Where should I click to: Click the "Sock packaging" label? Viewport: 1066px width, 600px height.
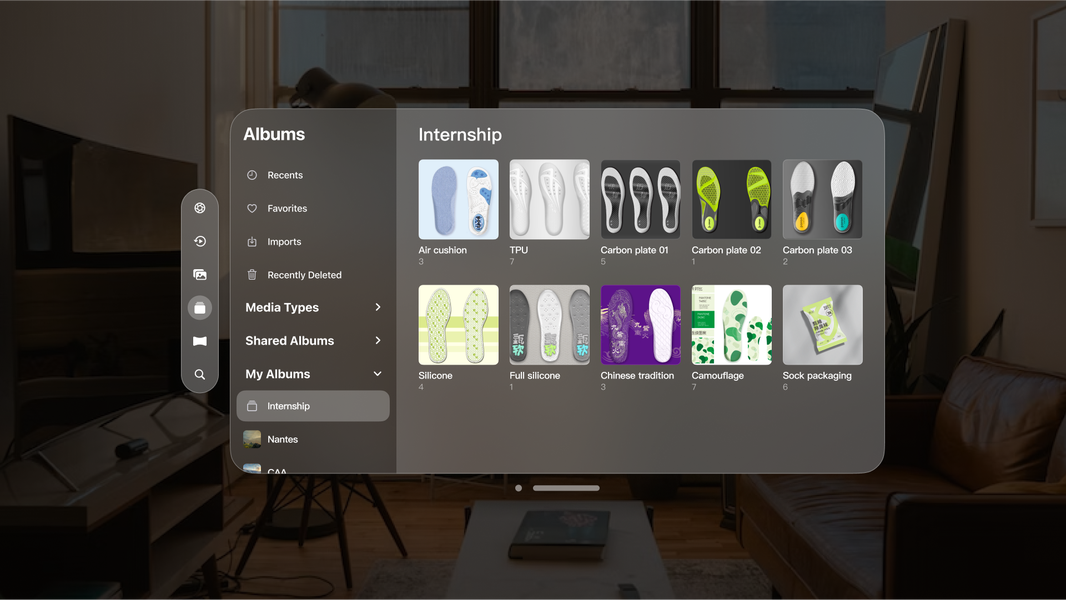click(x=817, y=375)
